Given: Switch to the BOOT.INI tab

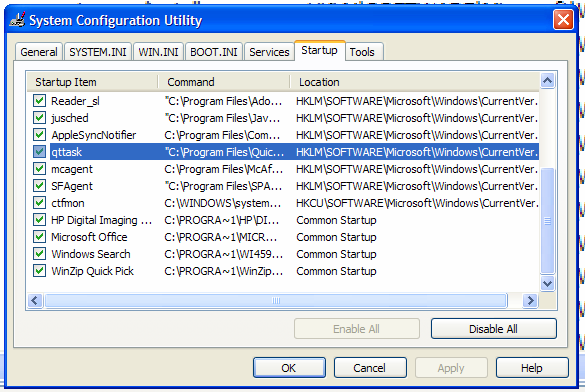Looking at the screenshot, I should click(214, 52).
